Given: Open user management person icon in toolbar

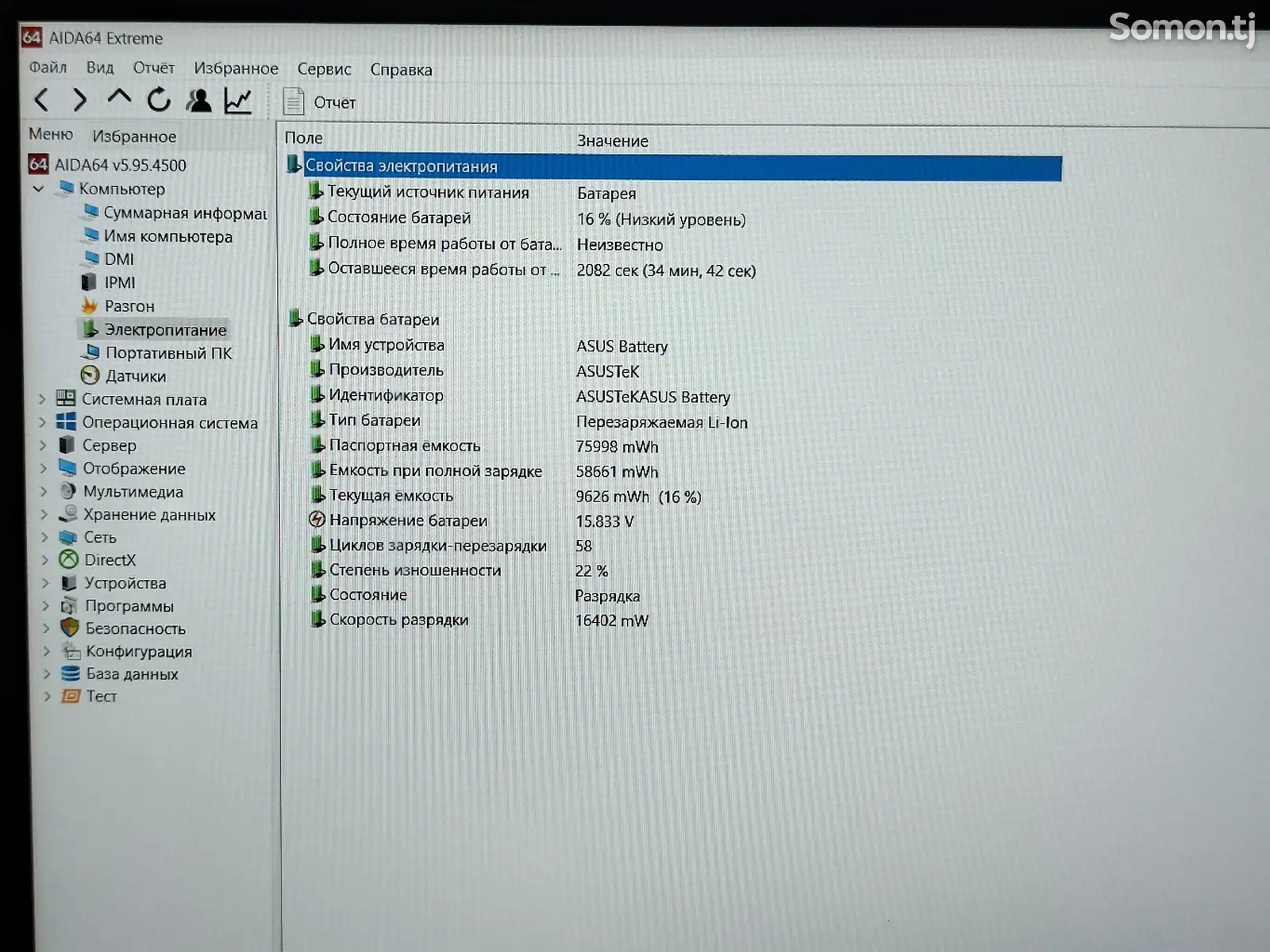Looking at the screenshot, I should 198,101.
